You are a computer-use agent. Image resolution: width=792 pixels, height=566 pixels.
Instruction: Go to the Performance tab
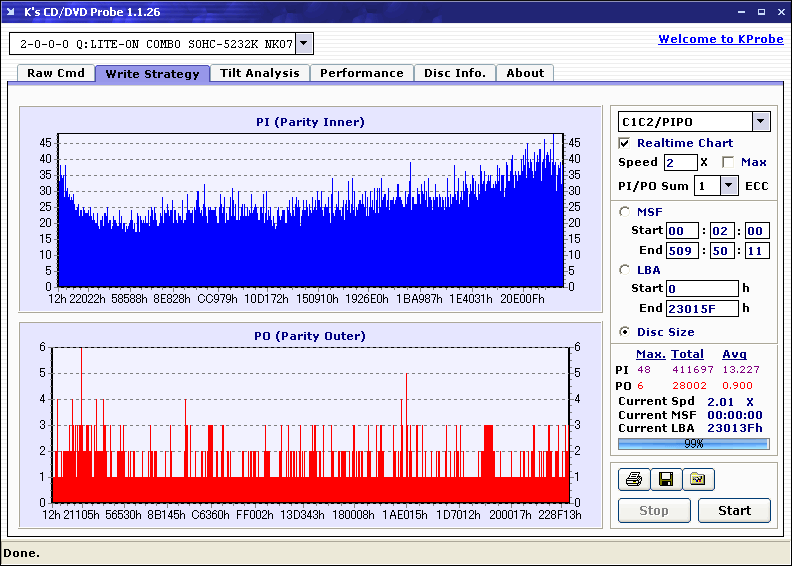coord(362,73)
